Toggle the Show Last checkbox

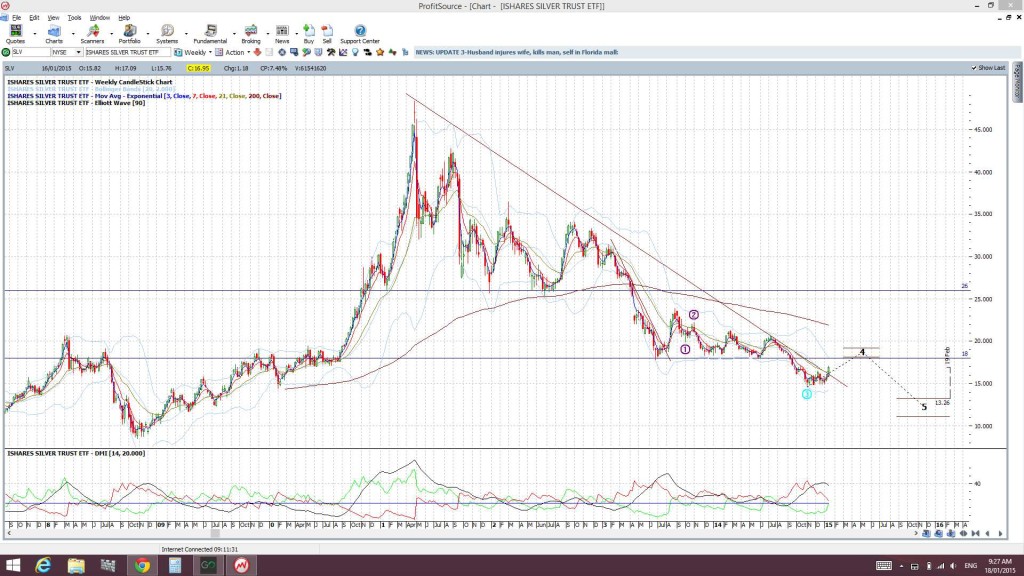(974, 68)
